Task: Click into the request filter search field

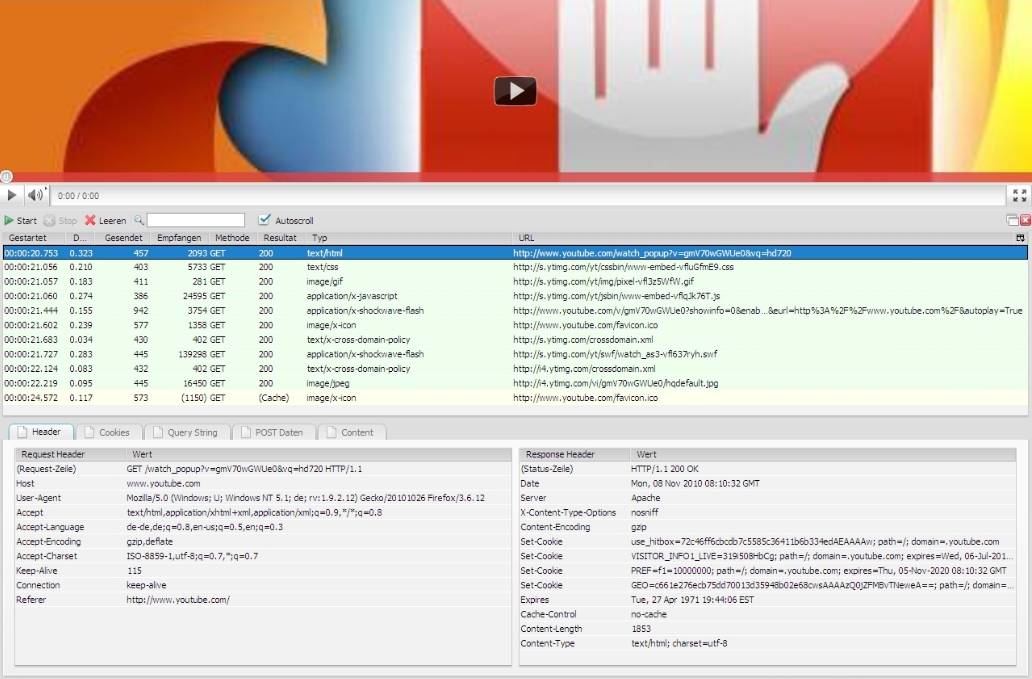Action: pyautogui.click(x=195, y=220)
